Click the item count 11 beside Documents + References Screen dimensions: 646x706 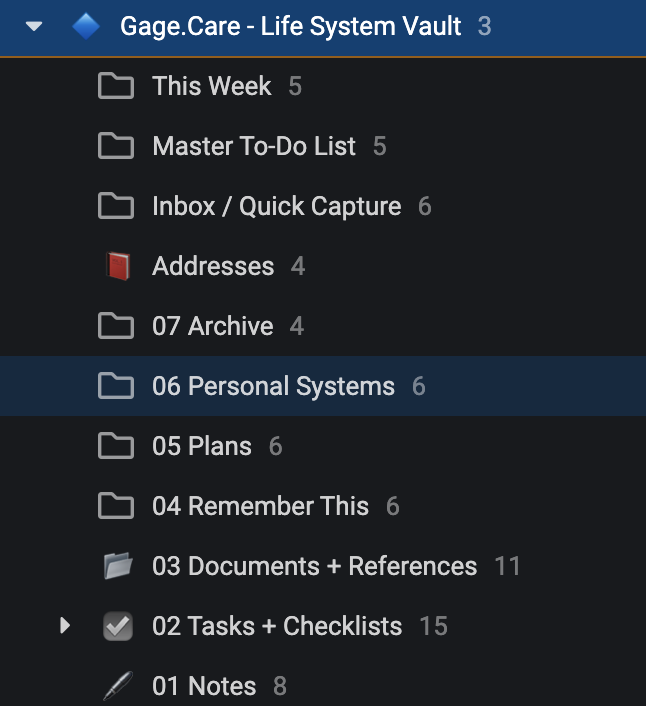(507, 566)
